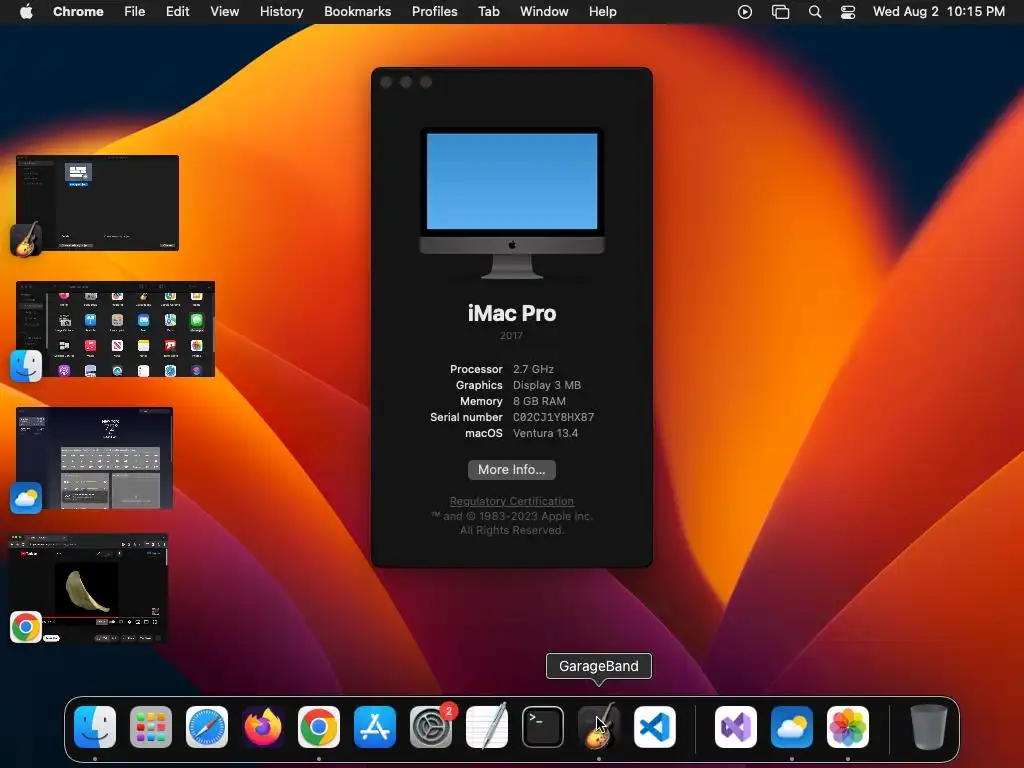
Task: Open the Trash in the Dock
Action: [x=929, y=727]
